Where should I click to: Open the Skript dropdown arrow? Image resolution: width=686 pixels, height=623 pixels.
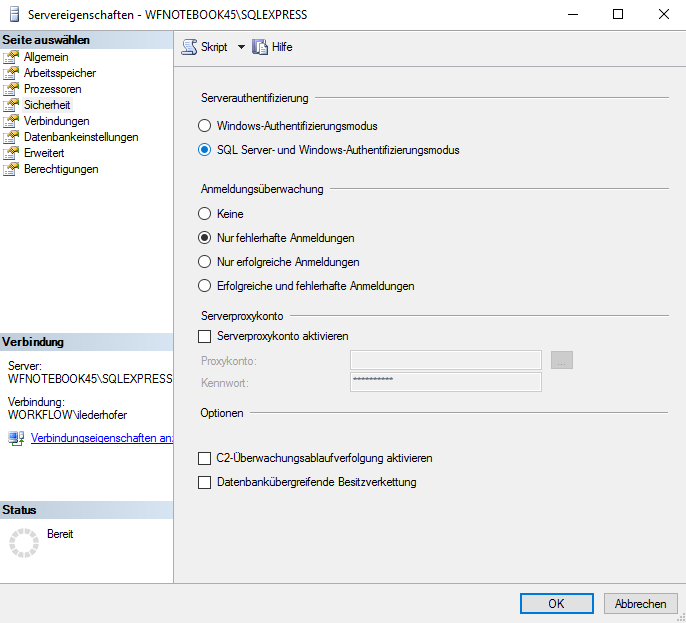click(241, 47)
